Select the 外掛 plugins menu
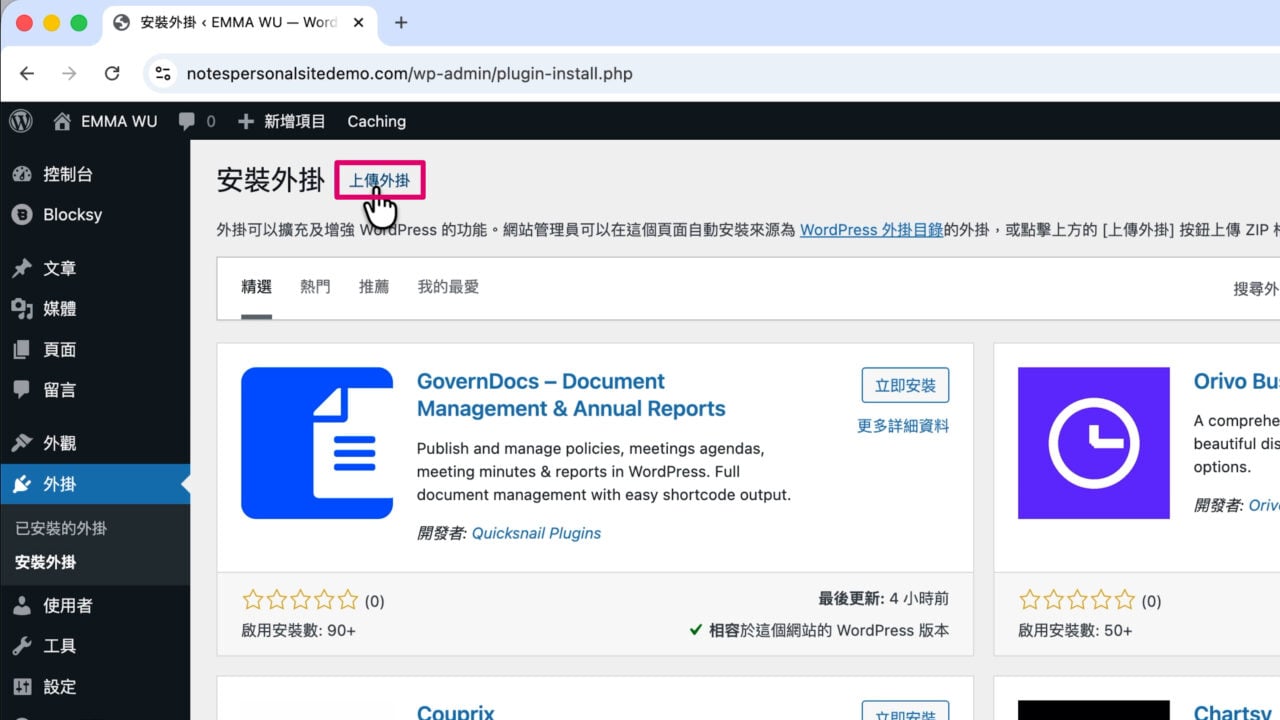 [95, 484]
